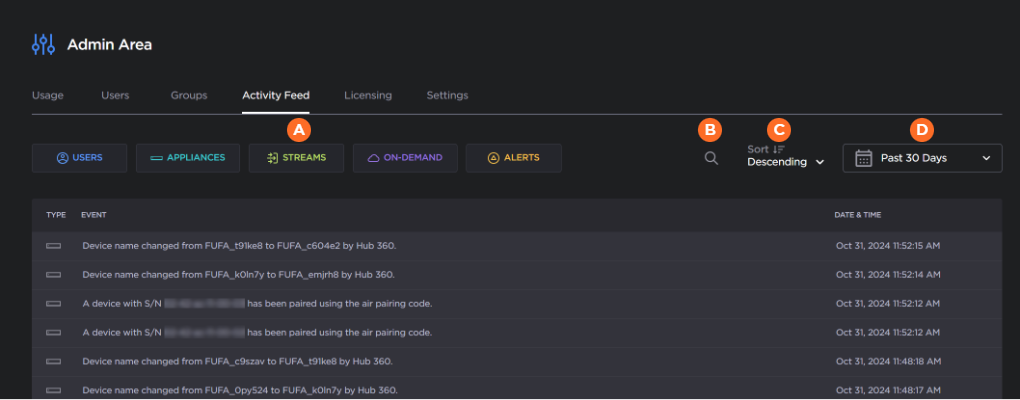This screenshot has height=400, width=1020.
Task: Toggle the On-Demand filter
Action: coord(405,158)
